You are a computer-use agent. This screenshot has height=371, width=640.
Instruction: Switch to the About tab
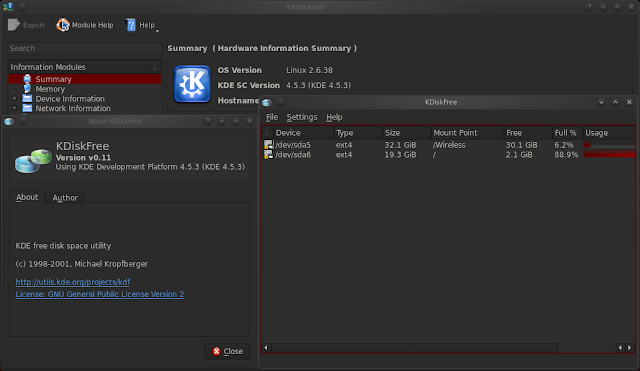pos(27,197)
